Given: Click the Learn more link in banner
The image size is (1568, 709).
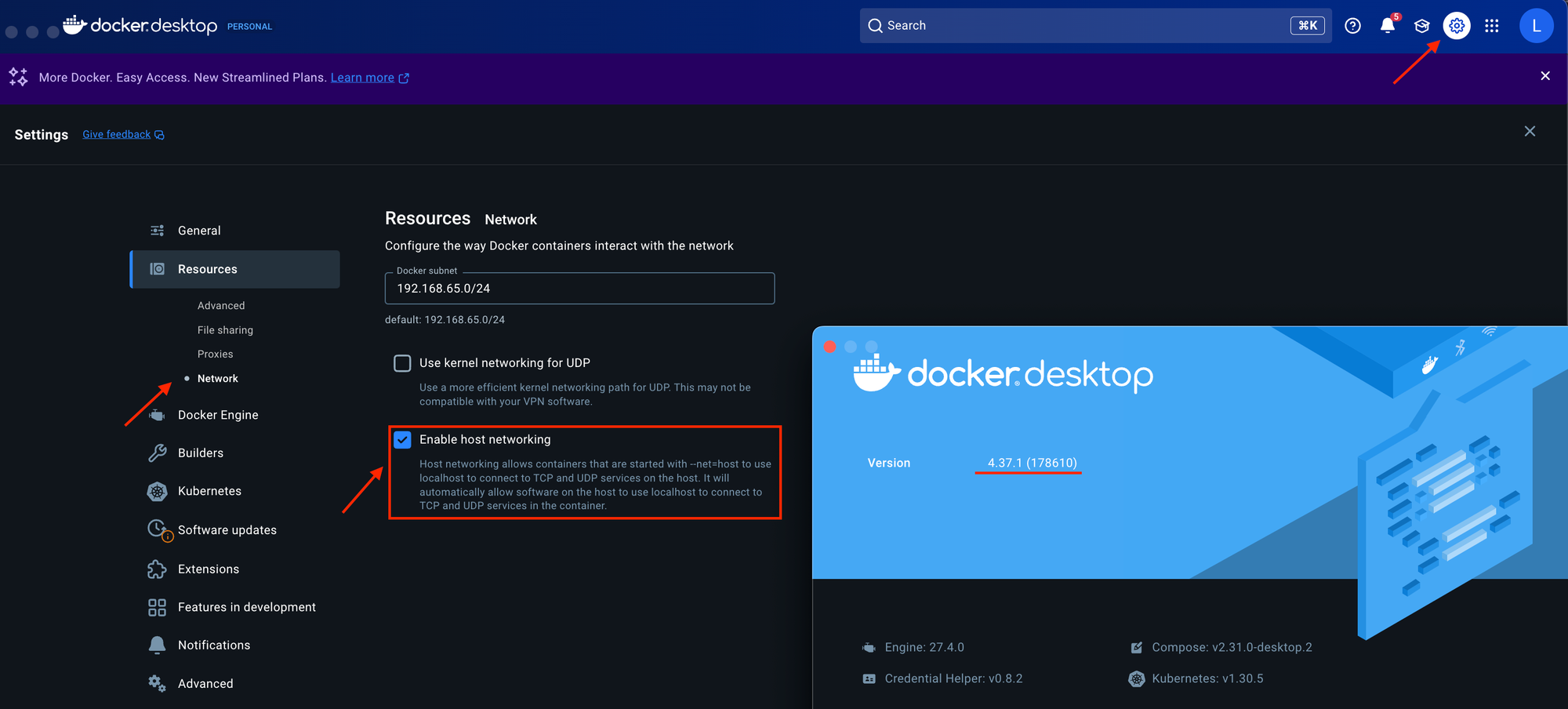Looking at the screenshot, I should [x=362, y=78].
